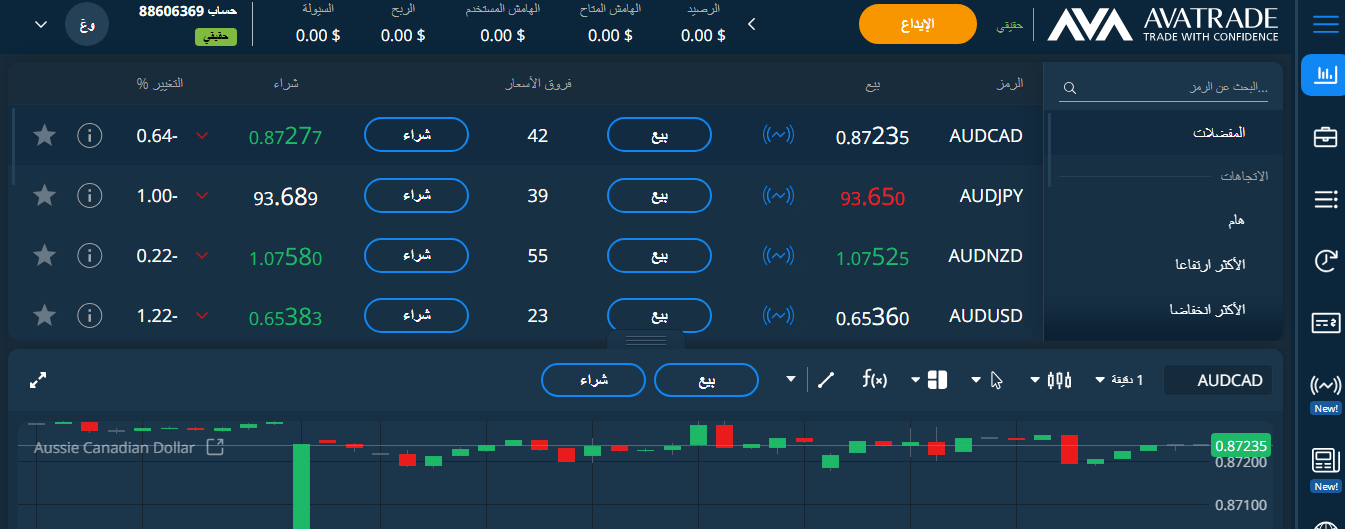Open Aussie Canadian Dollar external link icon
This screenshot has height=529, width=1345.
coord(215,447)
